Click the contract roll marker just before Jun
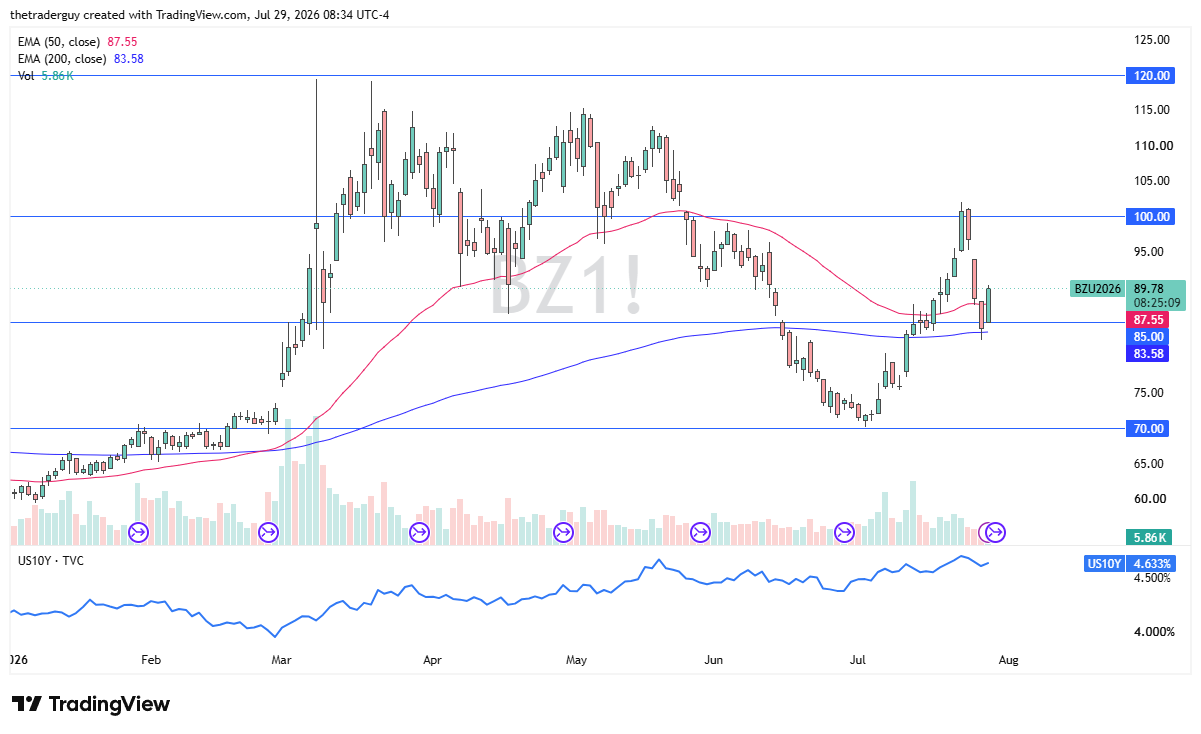Viewport: 1201px width, 734px height. click(x=700, y=533)
